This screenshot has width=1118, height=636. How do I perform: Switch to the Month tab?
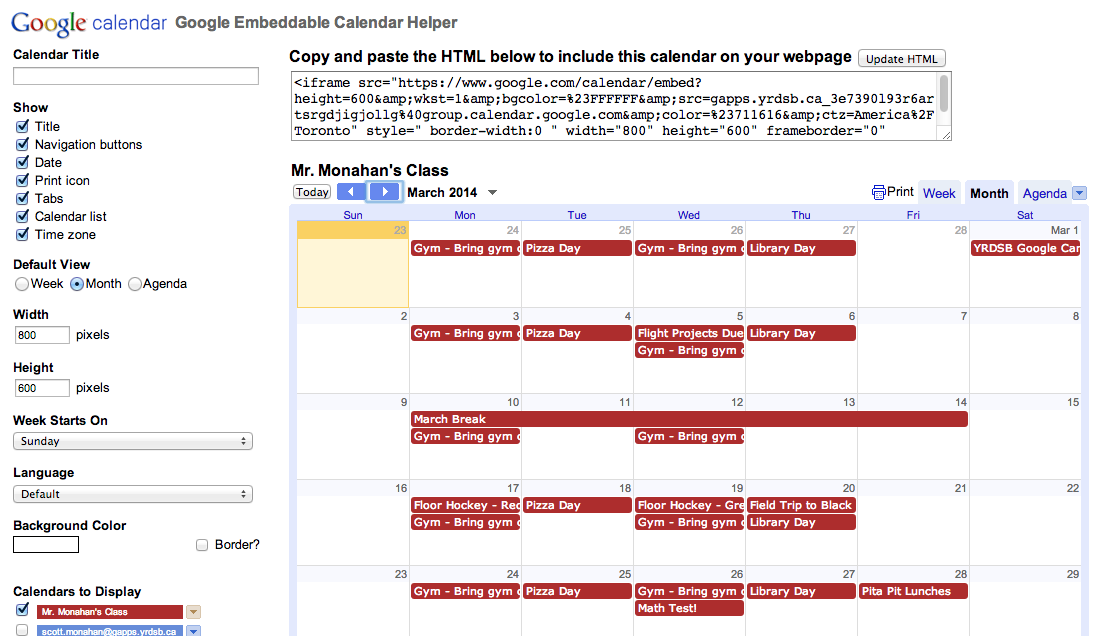[x=989, y=193]
